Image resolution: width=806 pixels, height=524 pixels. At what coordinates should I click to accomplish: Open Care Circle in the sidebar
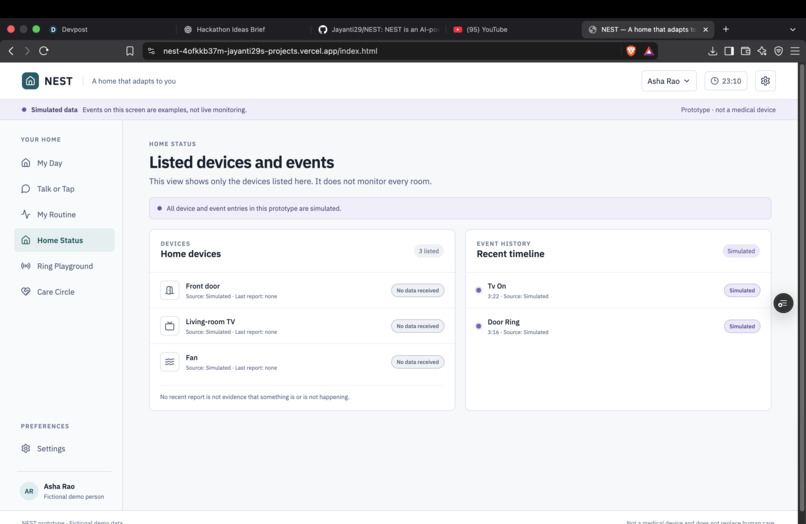(64, 292)
